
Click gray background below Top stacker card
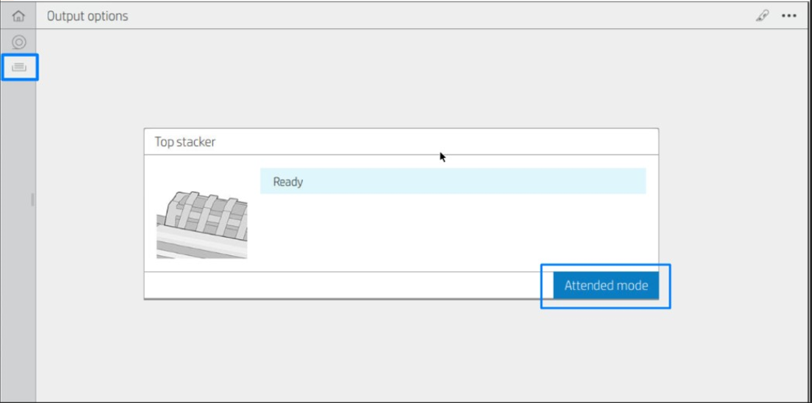(400, 350)
